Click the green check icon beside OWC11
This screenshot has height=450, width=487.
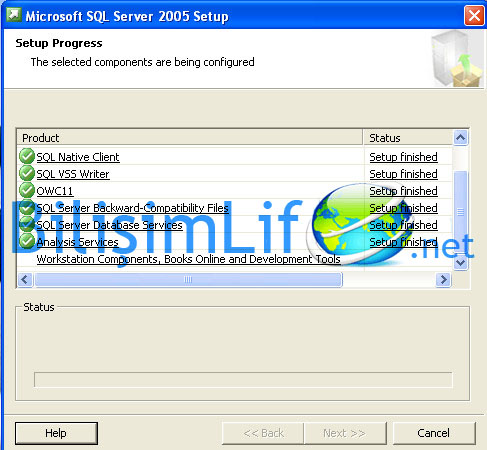27,190
